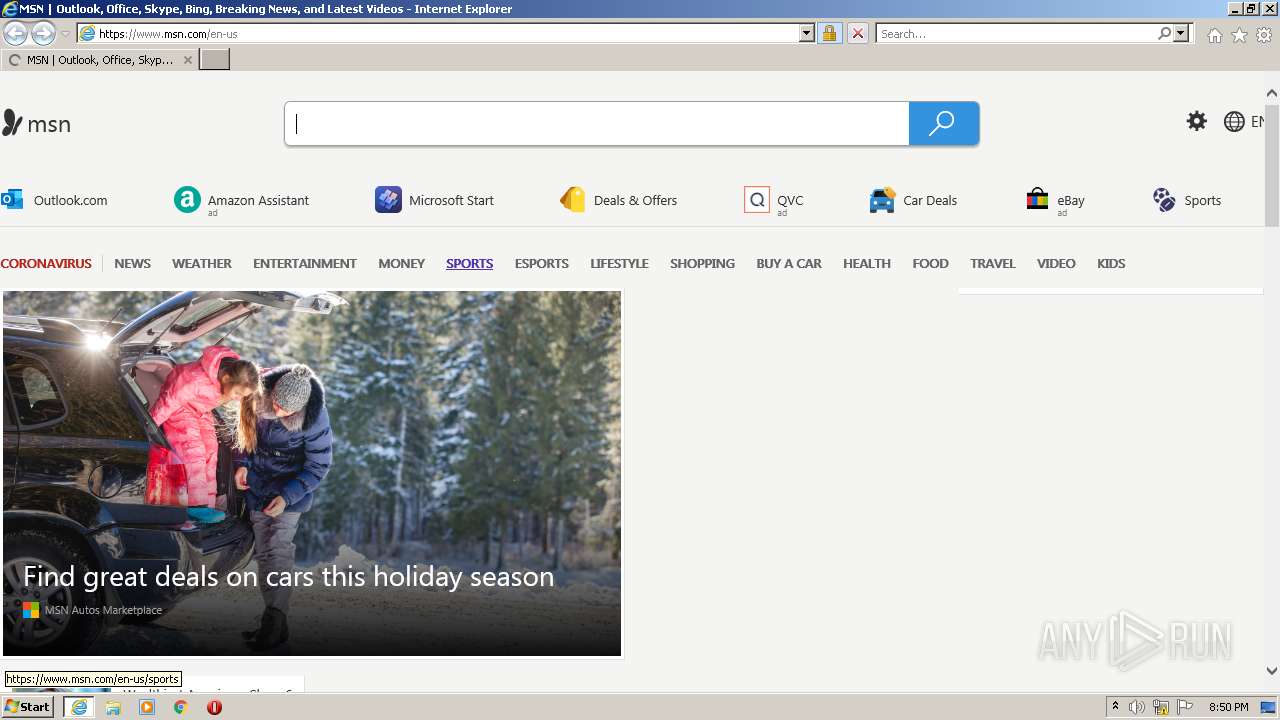
Task: Open MSN settings gear icon
Action: (x=1196, y=122)
